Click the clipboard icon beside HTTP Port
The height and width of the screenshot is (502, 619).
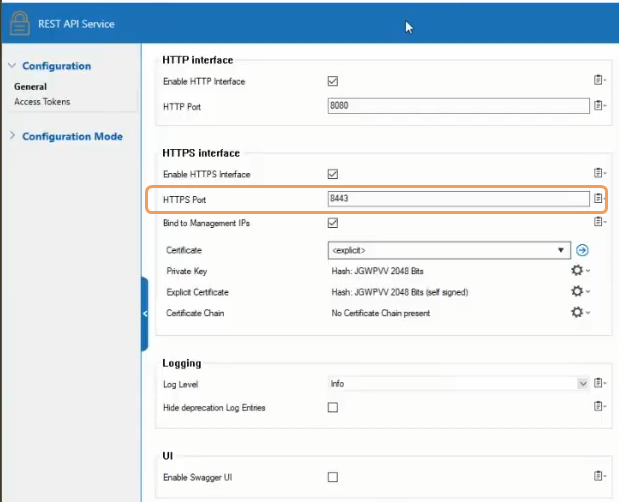click(x=598, y=105)
